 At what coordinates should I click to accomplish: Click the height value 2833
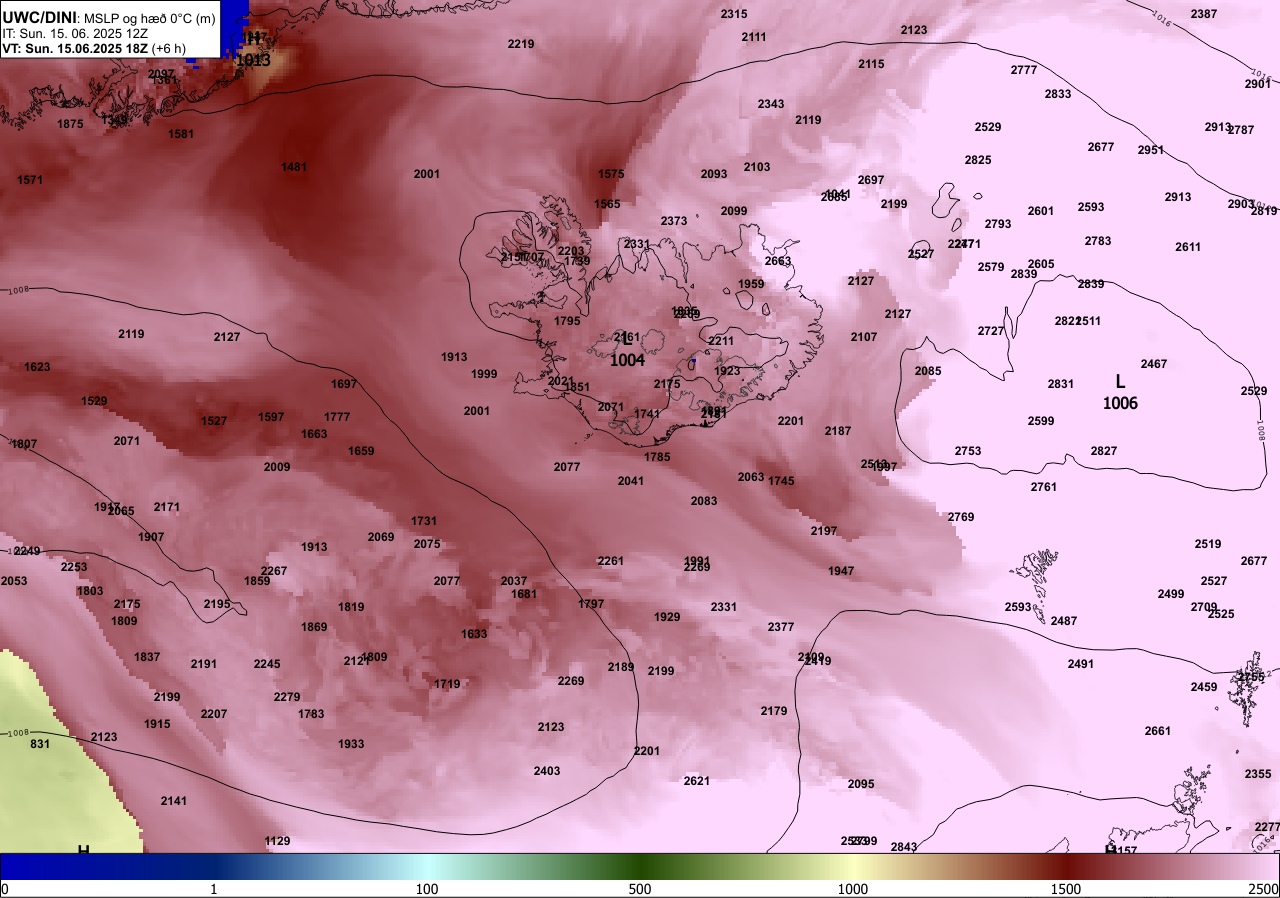click(1058, 94)
